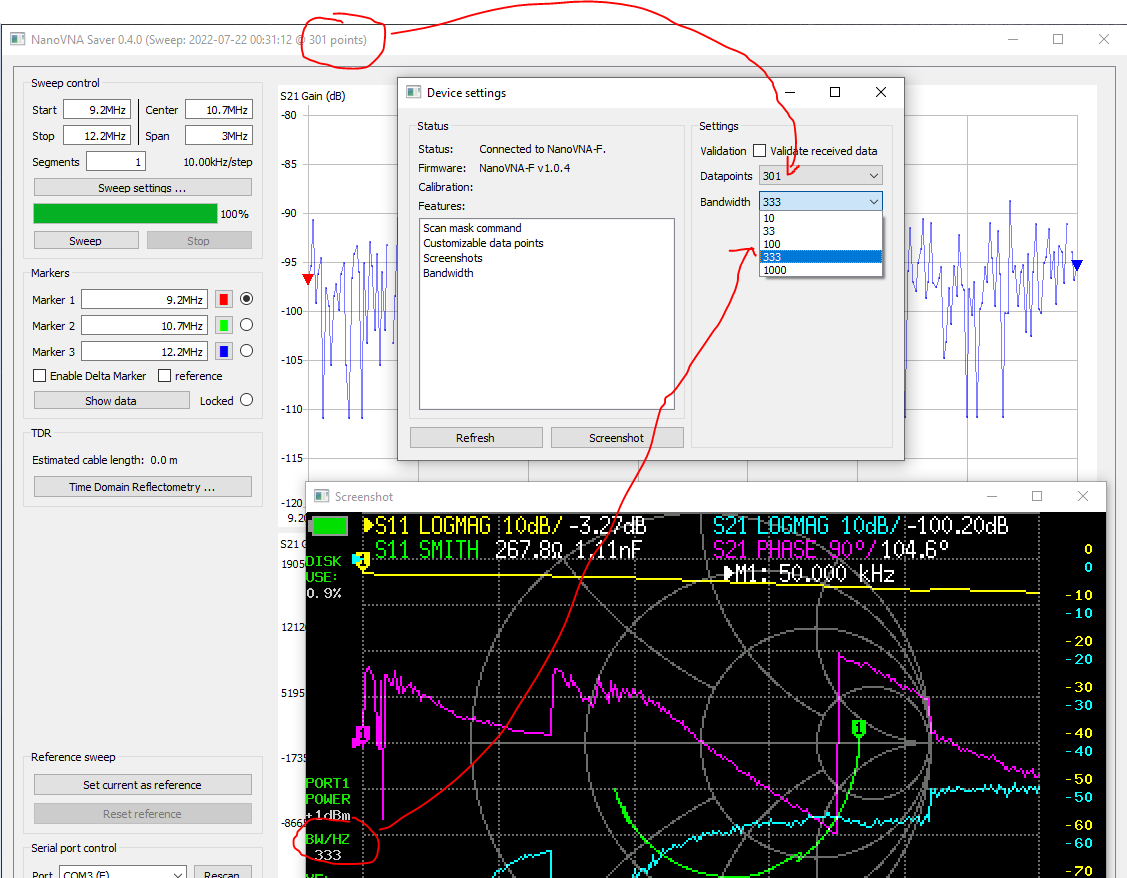Set current sweep as reference
The width and height of the screenshot is (1127, 878).
click(x=142, y=784)
